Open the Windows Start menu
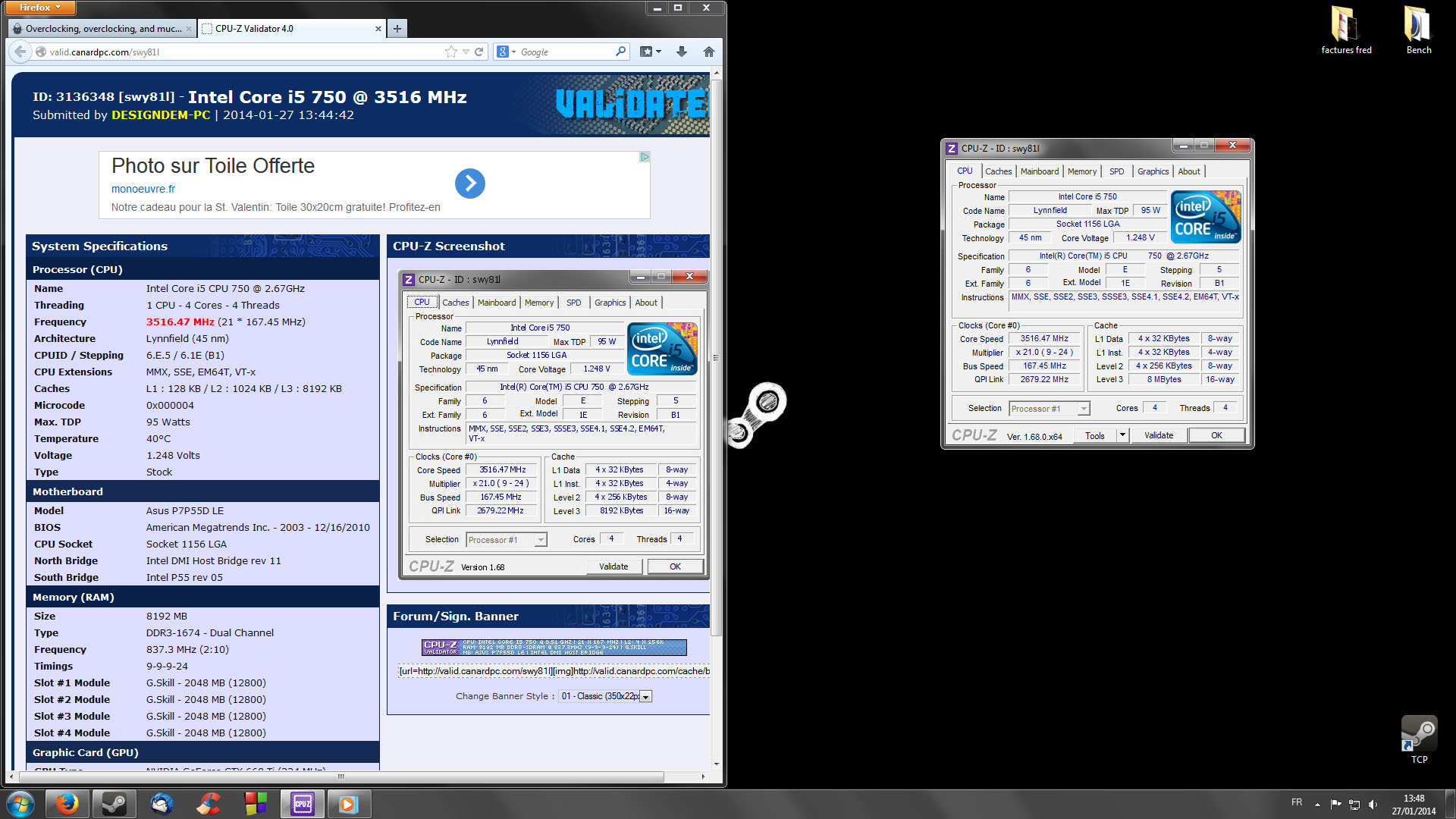 20,804
